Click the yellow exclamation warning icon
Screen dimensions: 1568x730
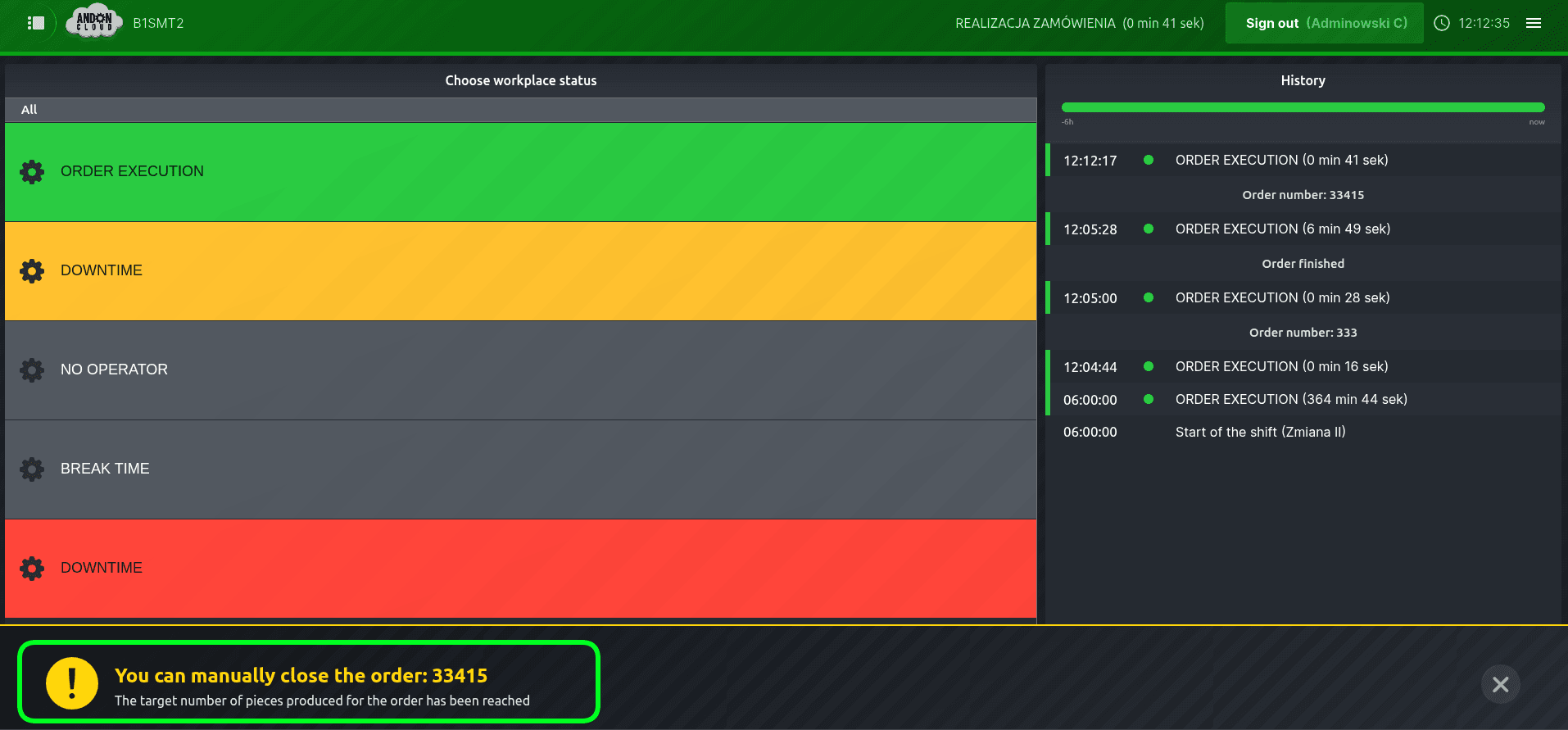[x=72, y=683]
